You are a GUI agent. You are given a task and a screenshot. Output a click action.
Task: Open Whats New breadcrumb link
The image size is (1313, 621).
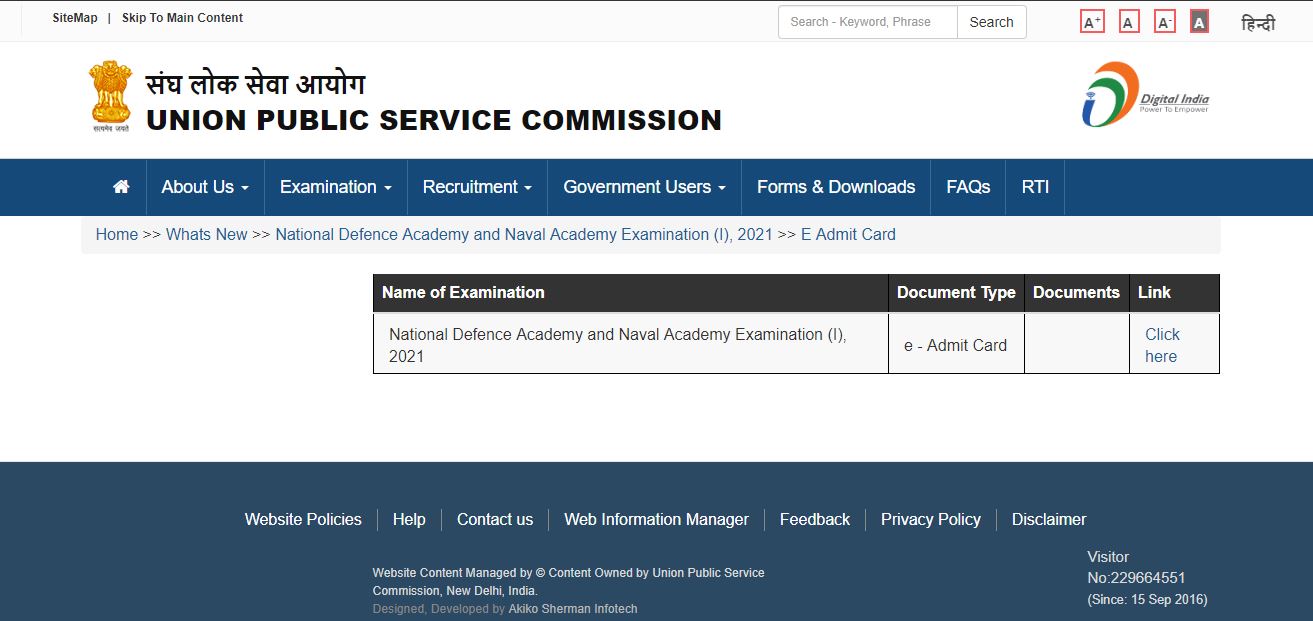click(x=206, y=234)
